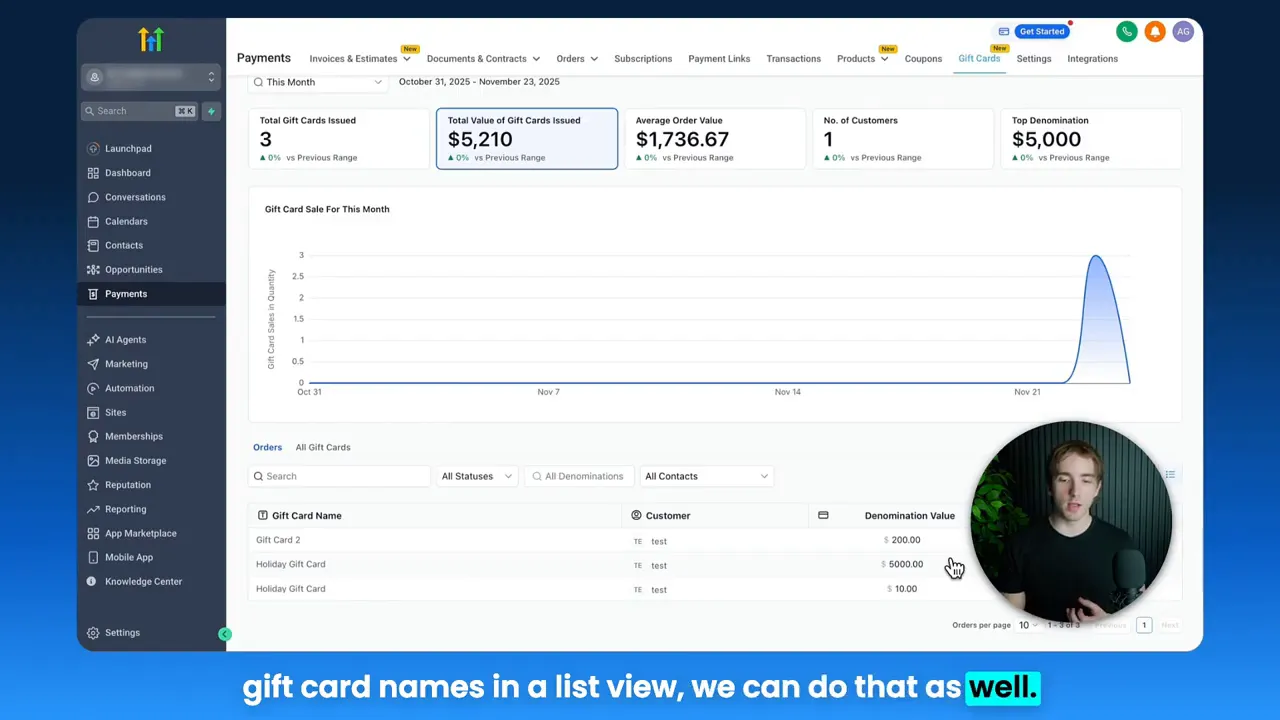Open AI Agents in the sidebar

tap(125, 340)
